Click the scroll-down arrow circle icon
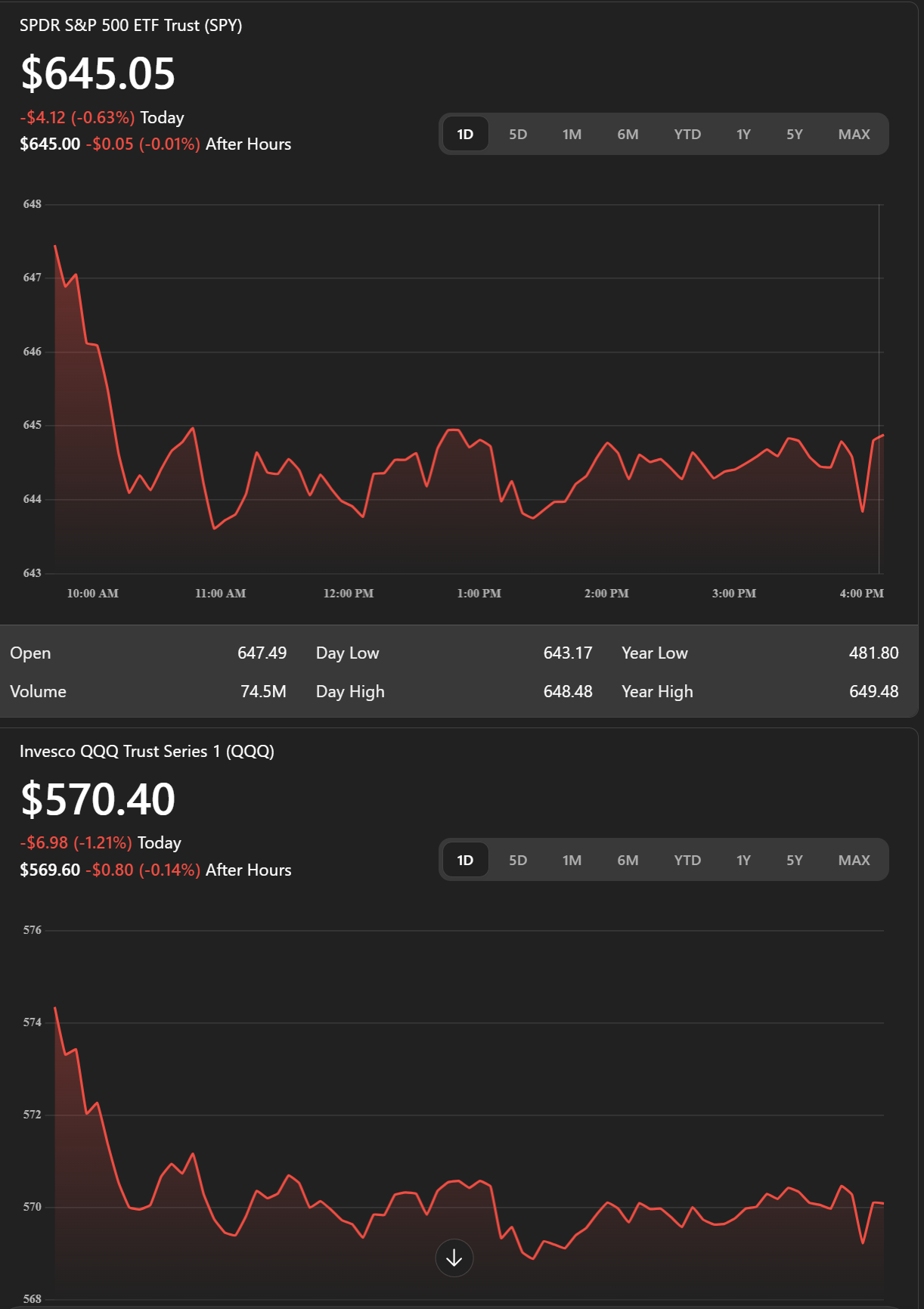This screenshot has height=1309, width=924. (x=454, y=1258)
